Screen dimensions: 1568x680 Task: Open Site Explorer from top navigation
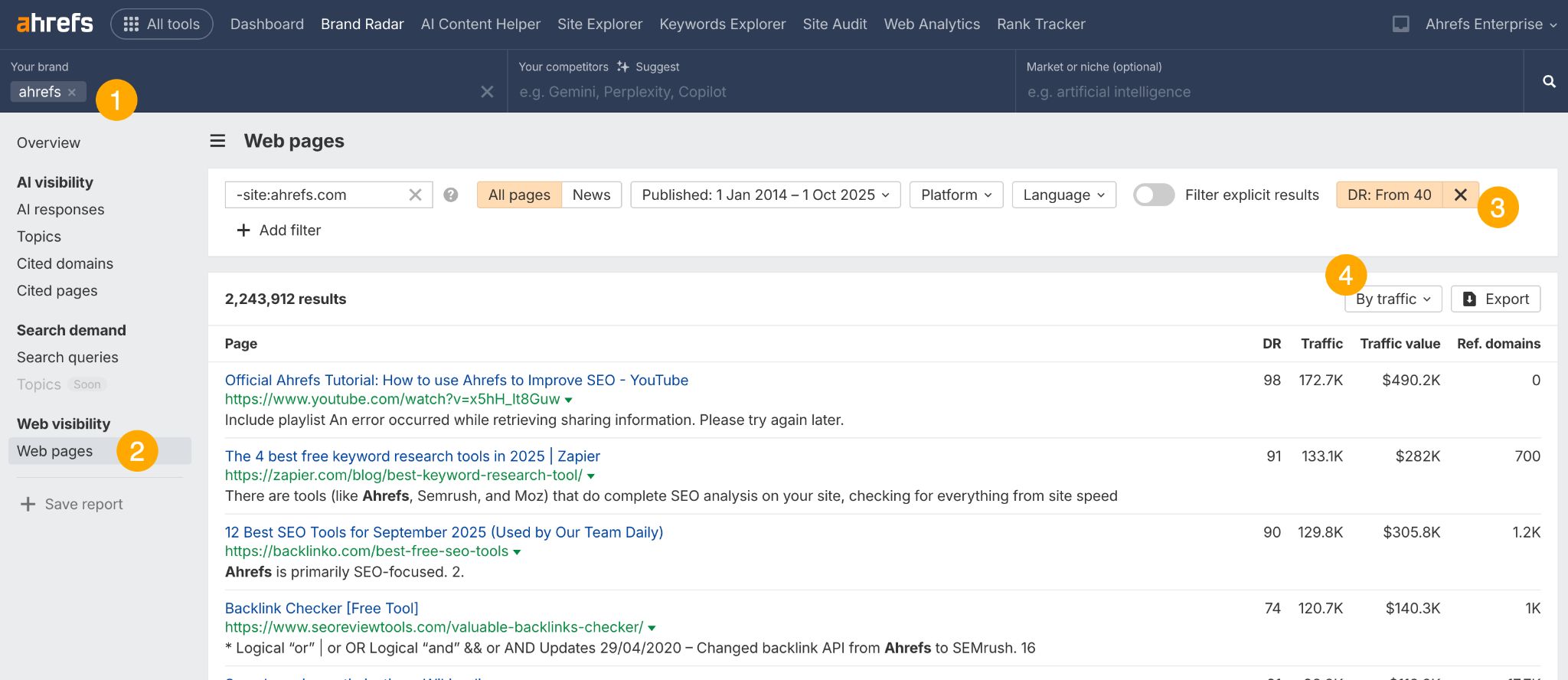(x=599, y=25)
